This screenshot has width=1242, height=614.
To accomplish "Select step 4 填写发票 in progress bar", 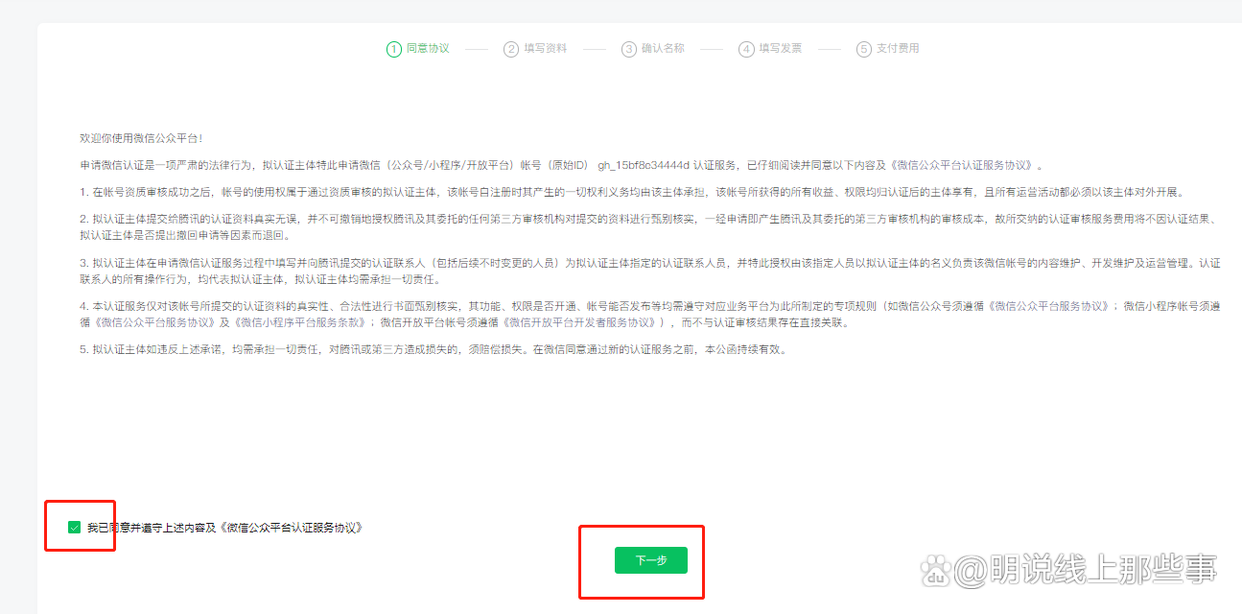I will 770,48.
